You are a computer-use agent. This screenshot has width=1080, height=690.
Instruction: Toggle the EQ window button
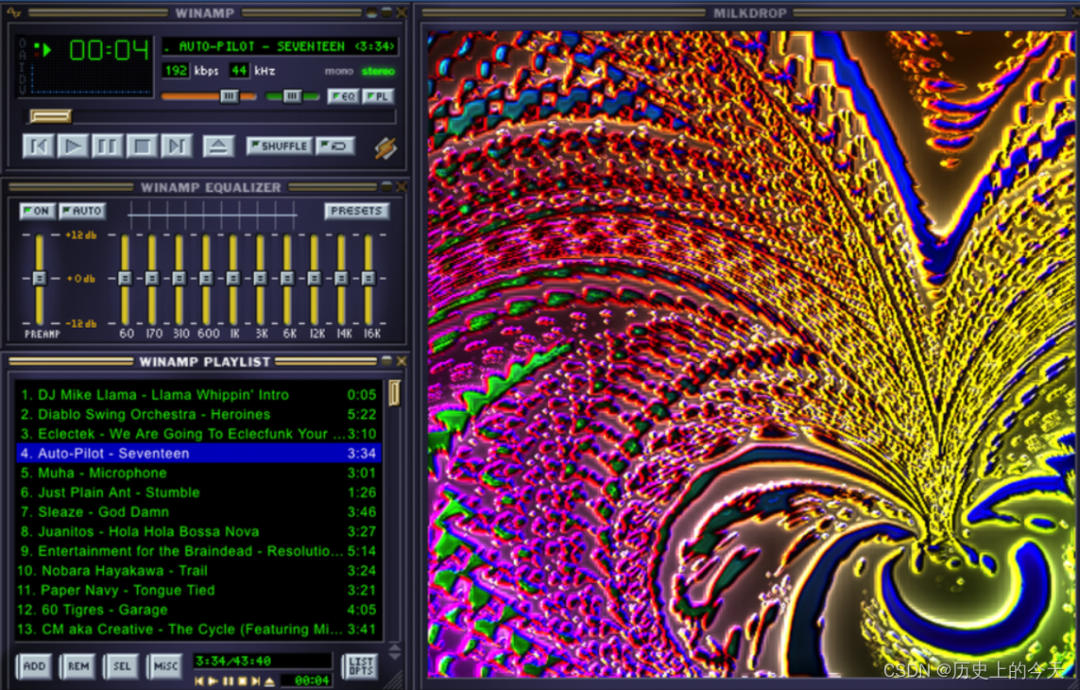pos(343,96)
